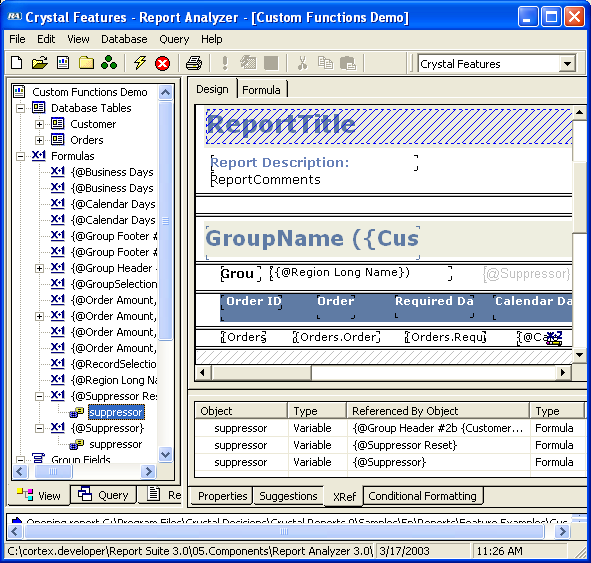Click the Customer table icon in tree
The height and width of the screenshot is (563, 591).
tap(58, 124)
